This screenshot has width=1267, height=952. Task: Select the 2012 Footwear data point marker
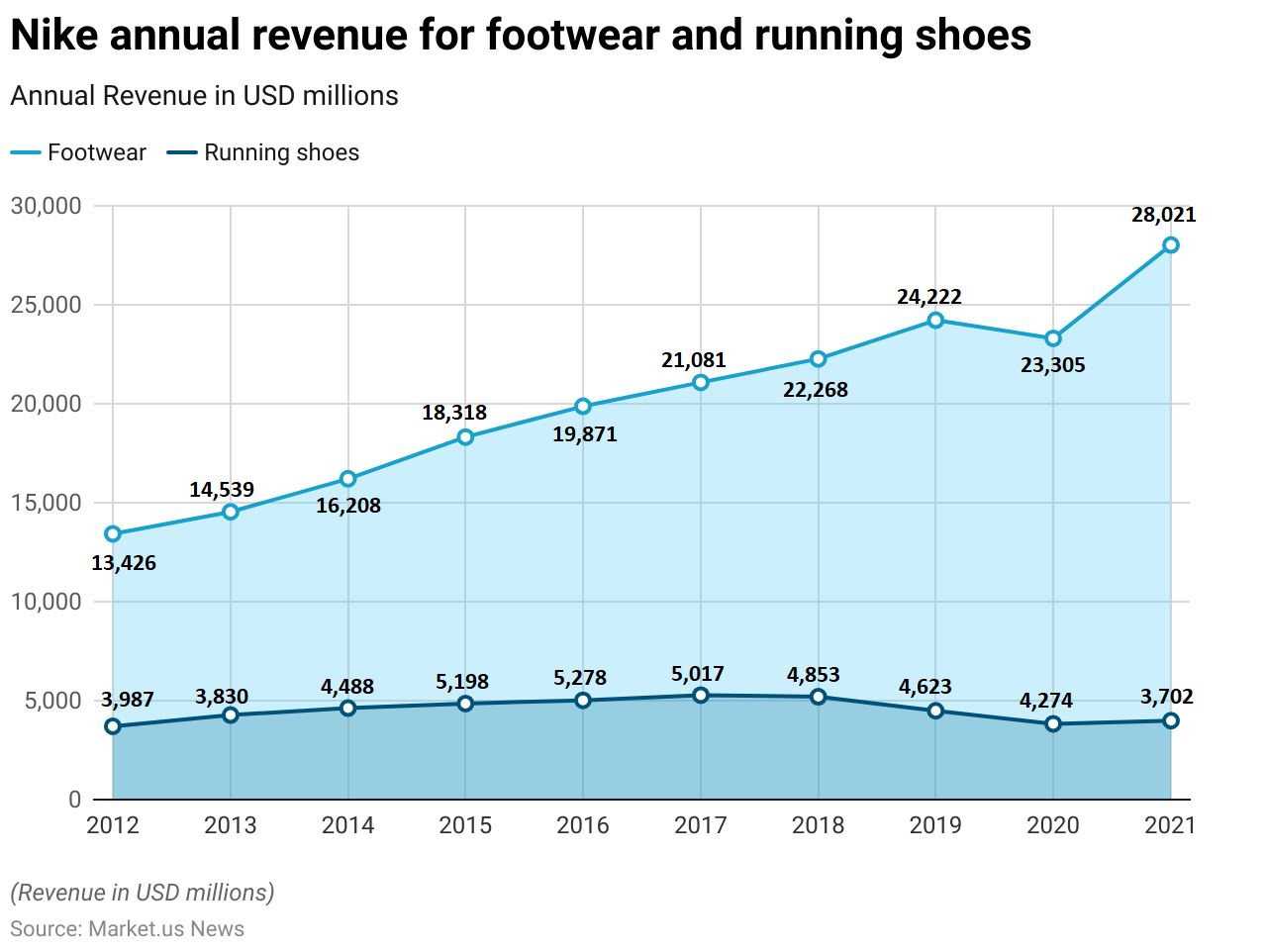click(113, 534)
